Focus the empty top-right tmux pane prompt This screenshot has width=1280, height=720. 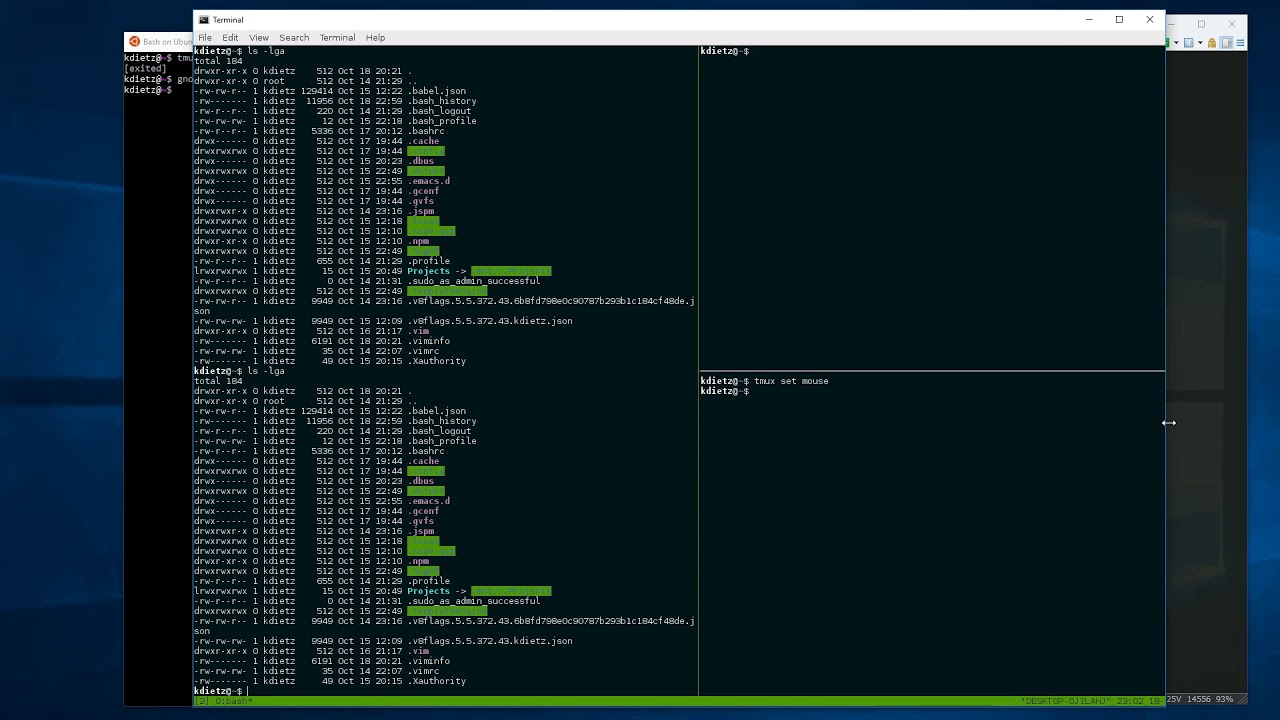[x=725, y=51]
